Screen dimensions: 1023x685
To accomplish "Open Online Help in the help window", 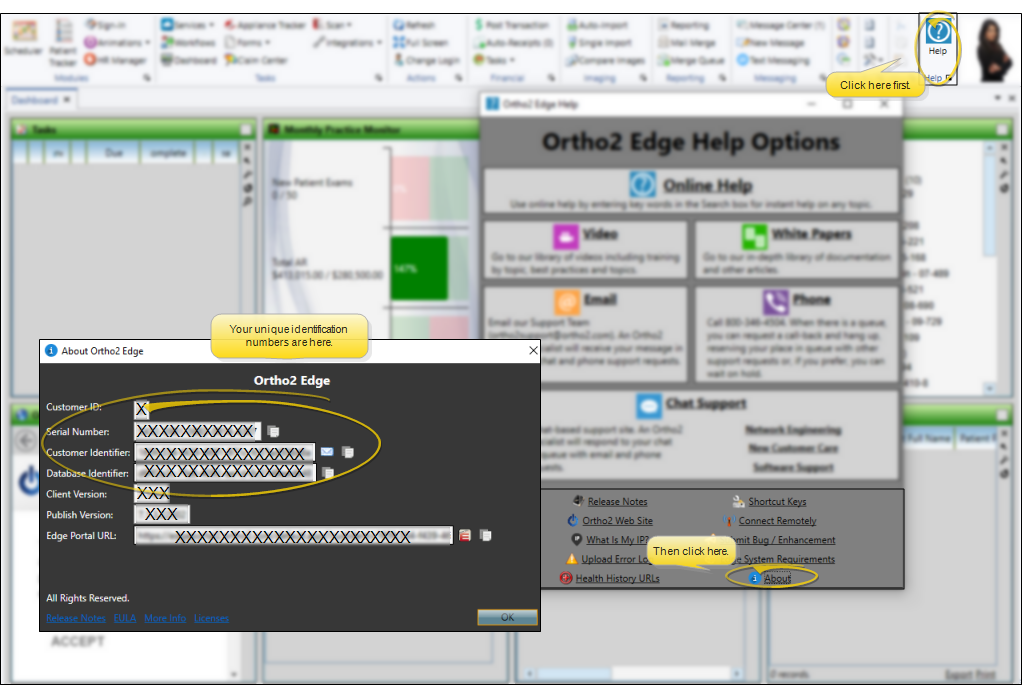I will point(707,185).
